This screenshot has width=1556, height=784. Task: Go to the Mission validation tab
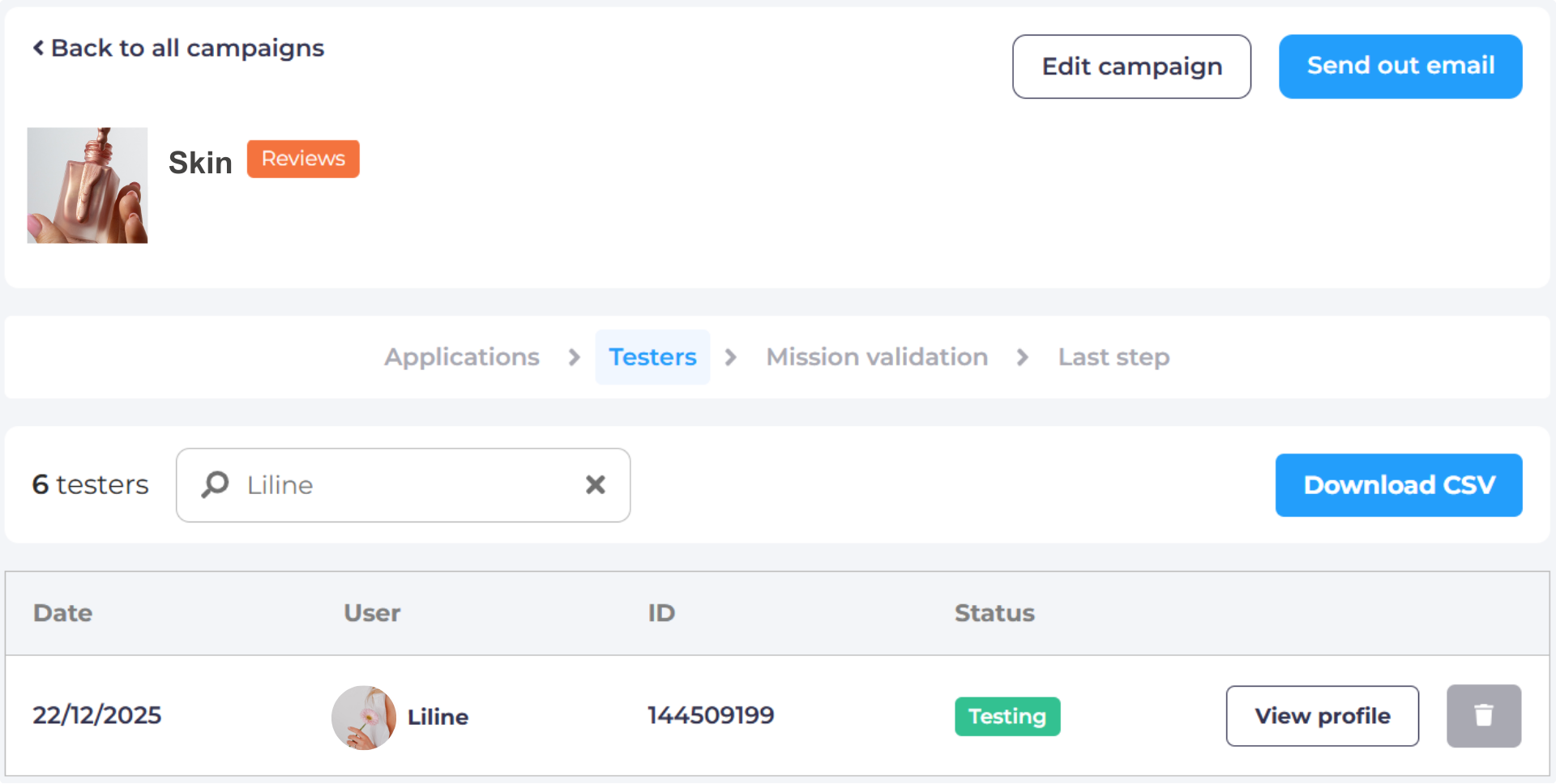877,357
